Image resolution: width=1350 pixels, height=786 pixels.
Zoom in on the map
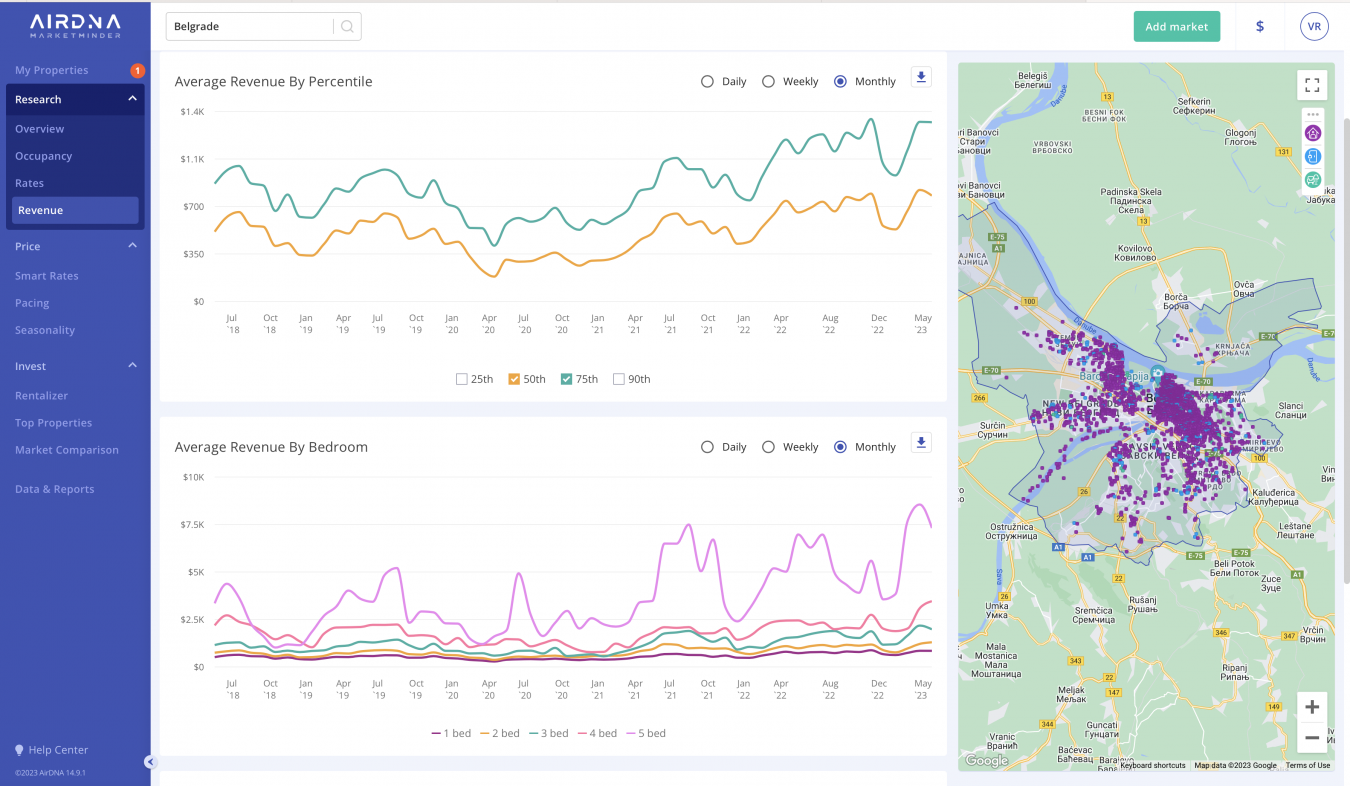pyautogui.click(x=1312, y=707)
